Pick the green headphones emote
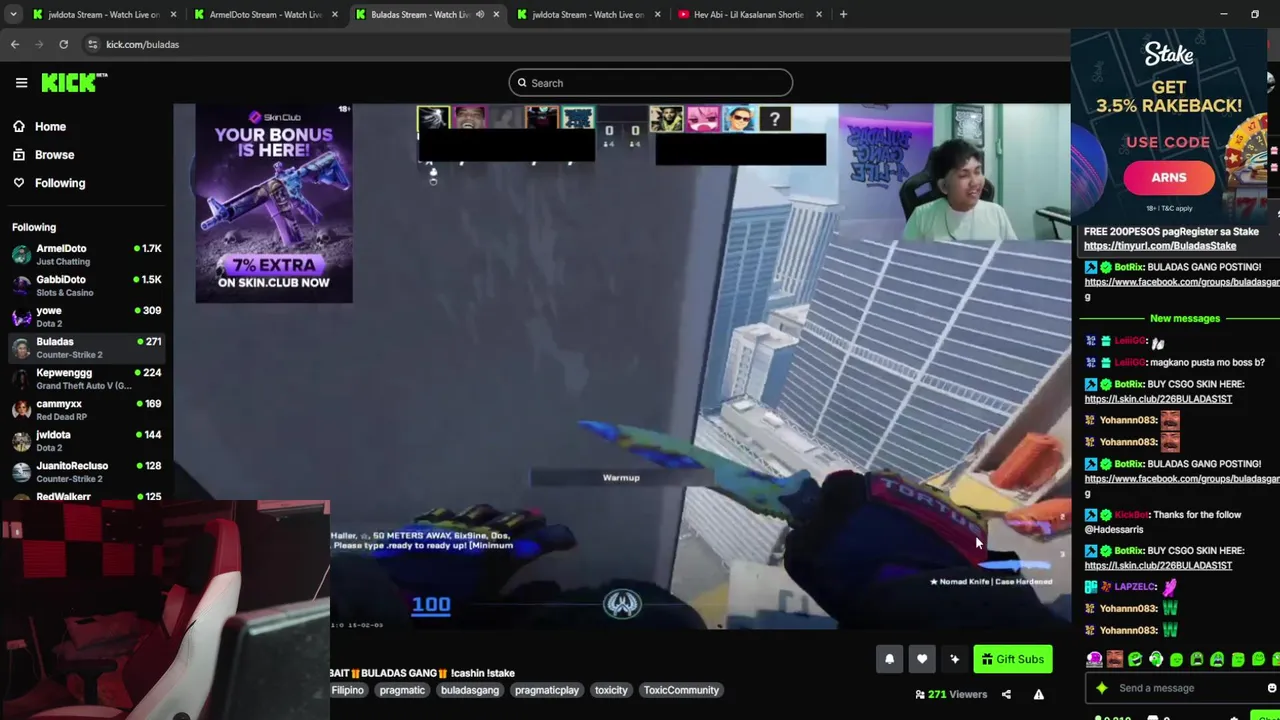This screenshot has height=720, width=1280. [x=1156, y=659]
